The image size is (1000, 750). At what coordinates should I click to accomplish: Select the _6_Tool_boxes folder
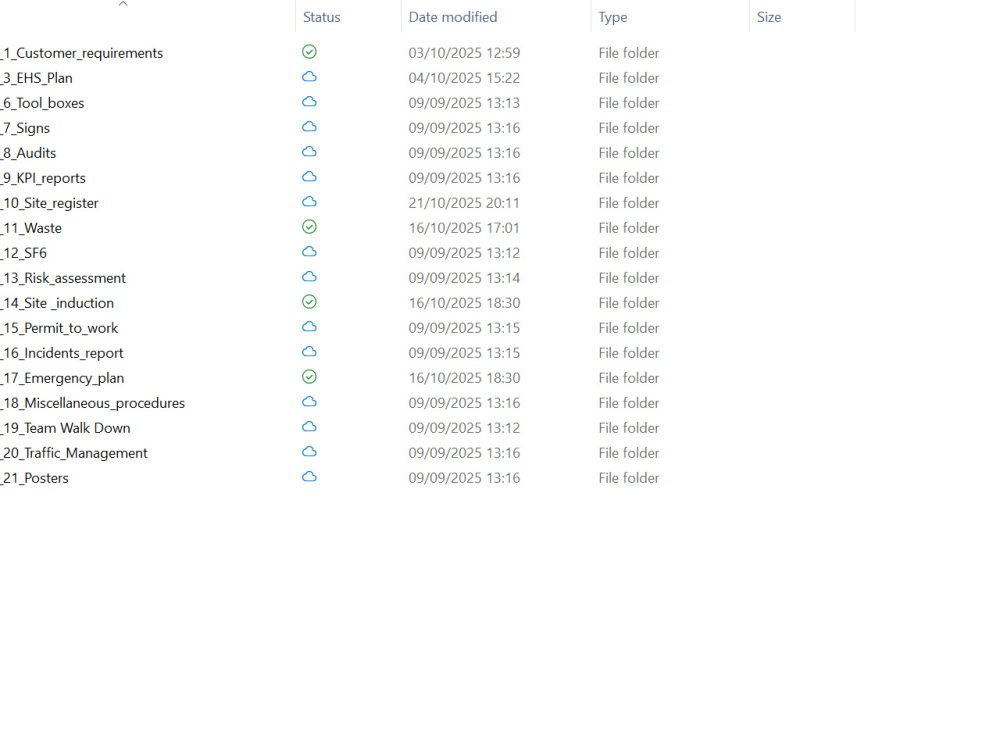tap(42, 103)
